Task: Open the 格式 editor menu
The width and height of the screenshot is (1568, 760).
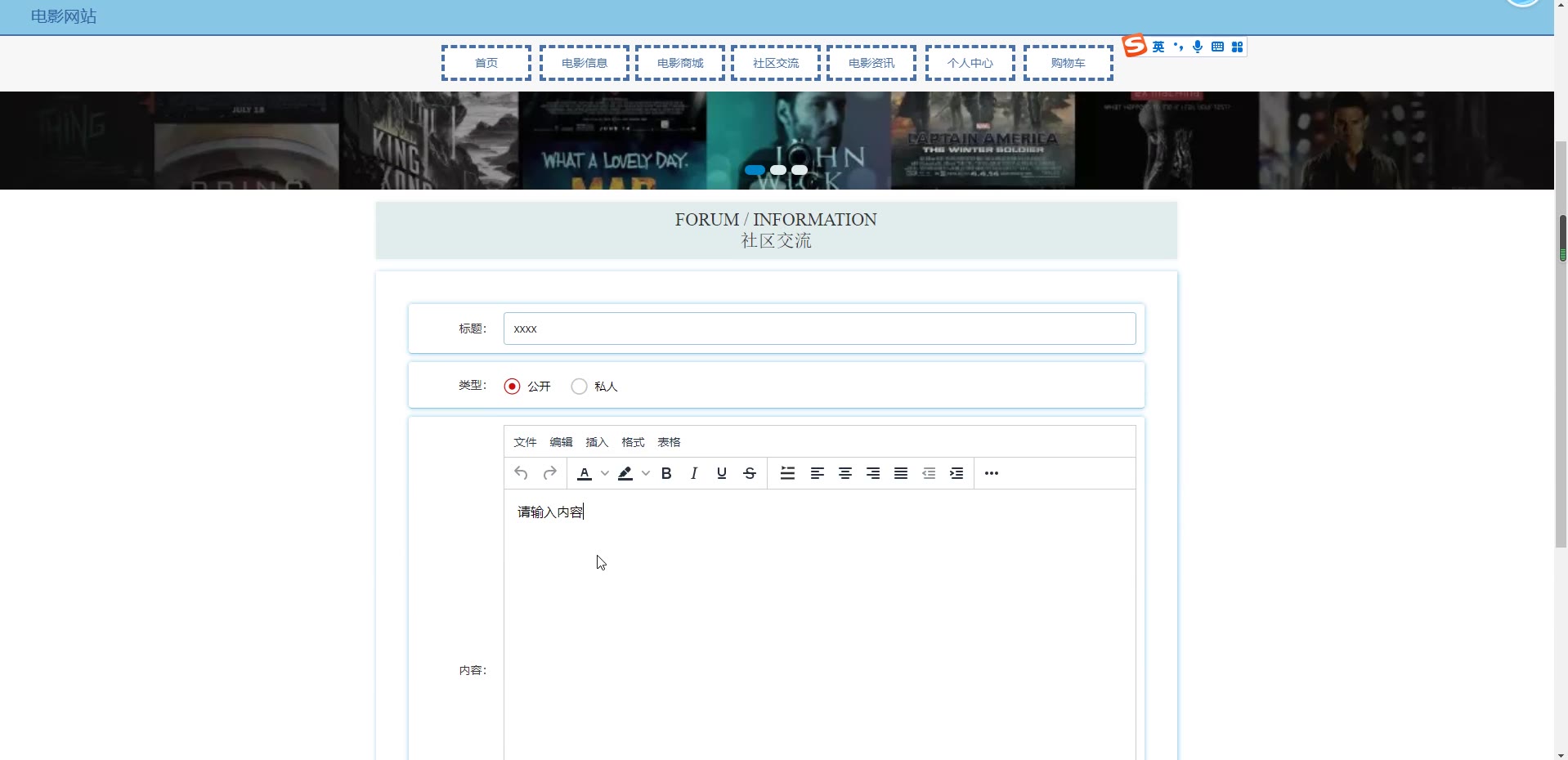Action: 633,442
